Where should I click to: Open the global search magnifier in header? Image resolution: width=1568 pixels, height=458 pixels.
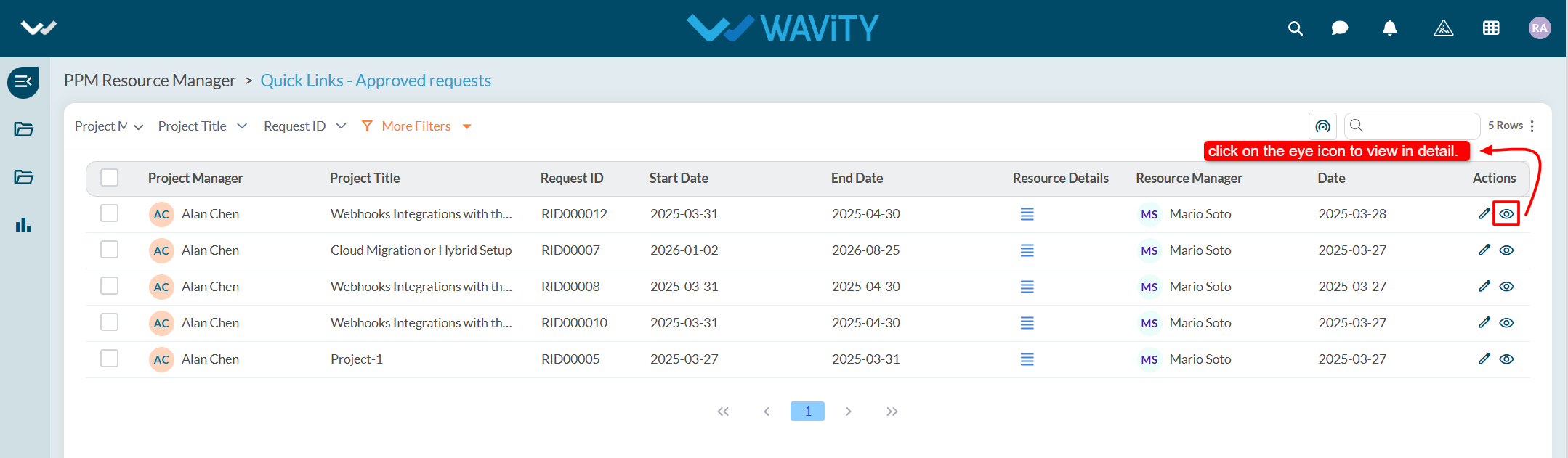pyautogui.click(x=1295, y=28)
